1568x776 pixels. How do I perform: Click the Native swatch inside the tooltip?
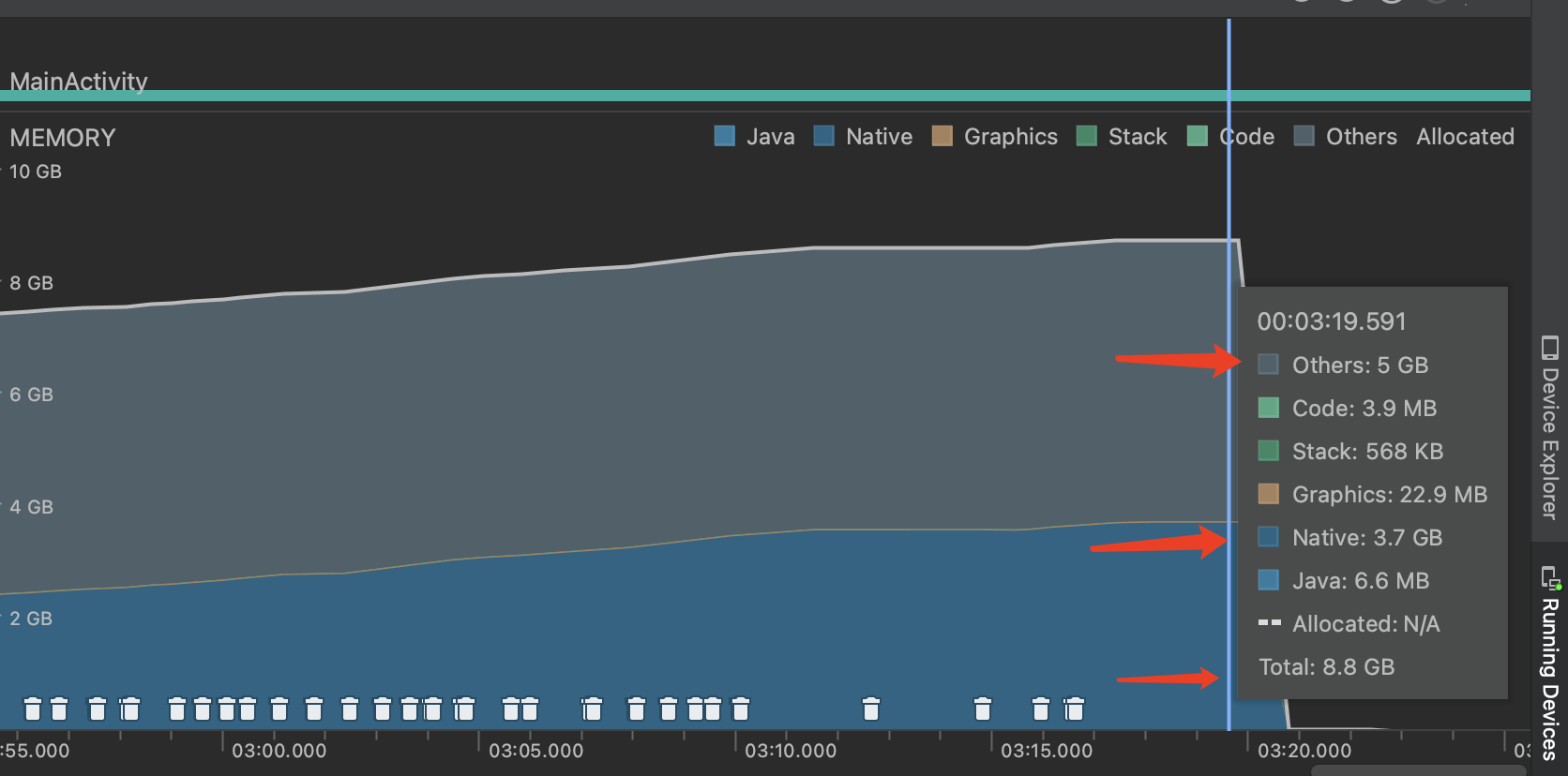point(1268,536)
